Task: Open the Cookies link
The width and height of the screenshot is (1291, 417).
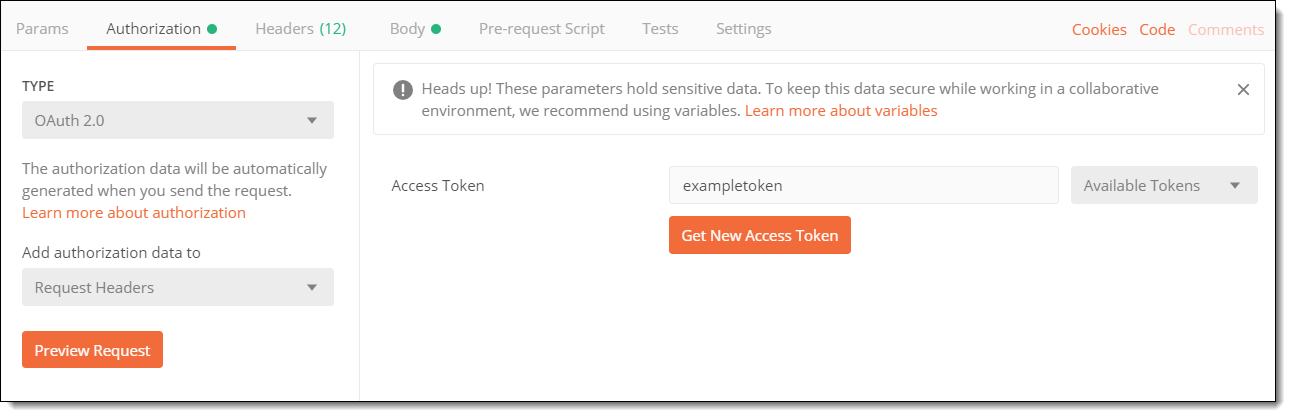Action: [1099, 30]
